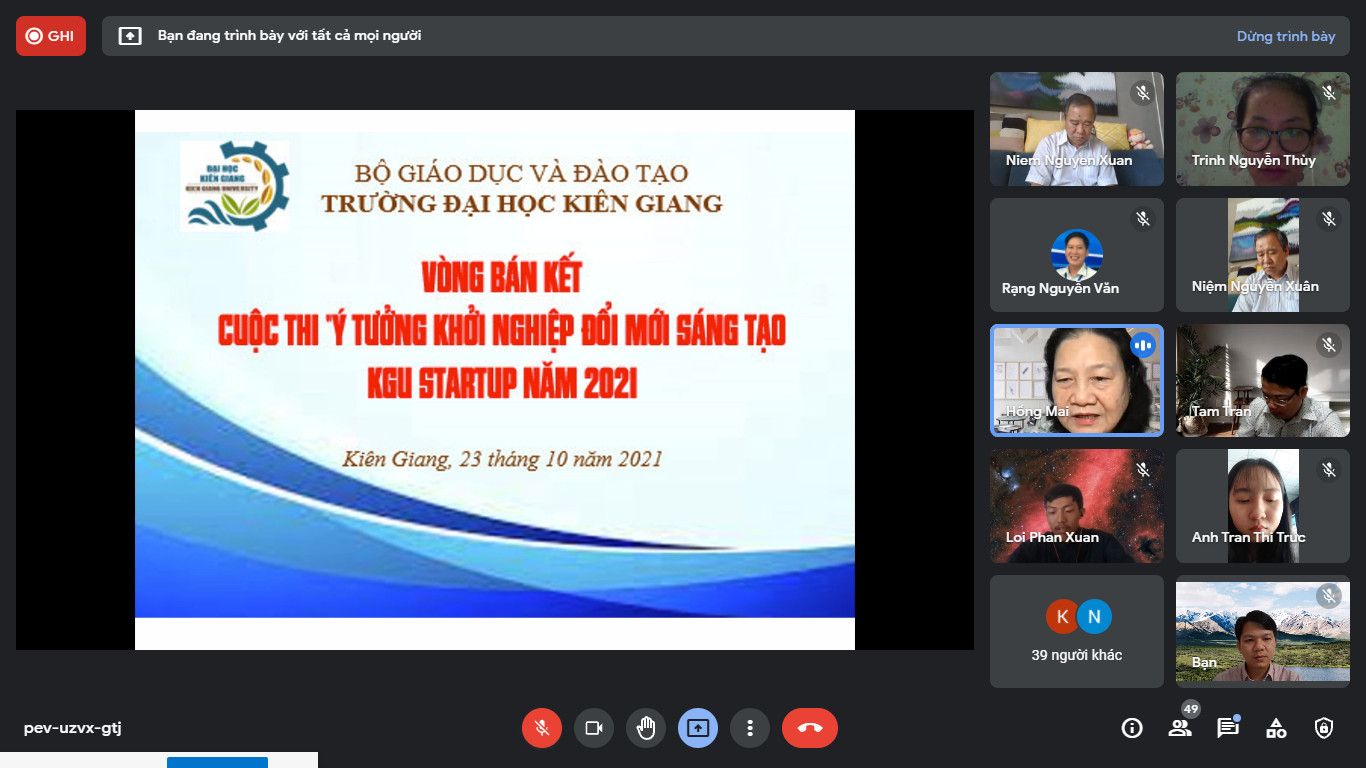Leave the call with red hangup button
Screen dimensions: 1366x768
tap(809, 728)
